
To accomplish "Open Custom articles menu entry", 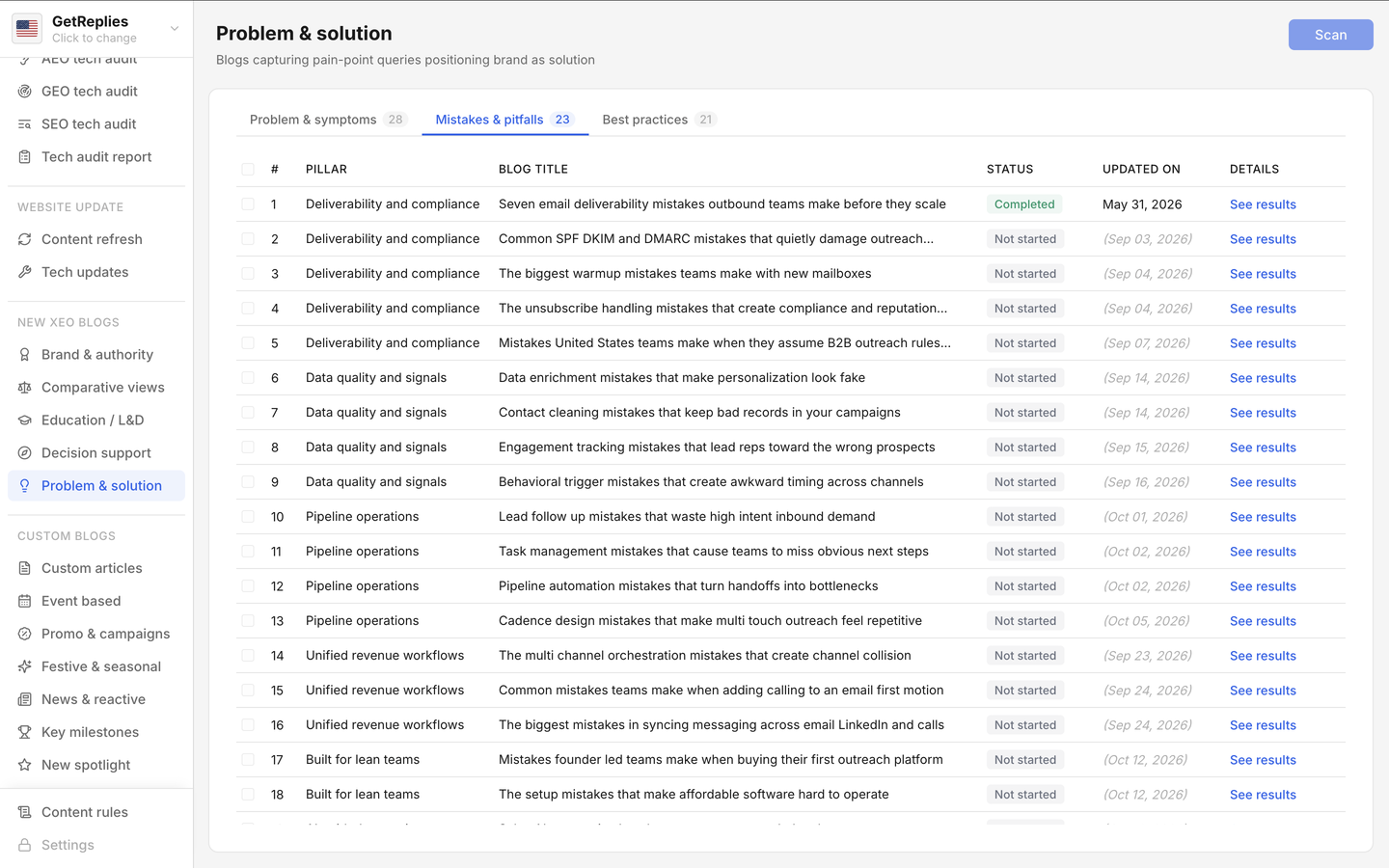I will pyautogui.click(x=96, y=568).
